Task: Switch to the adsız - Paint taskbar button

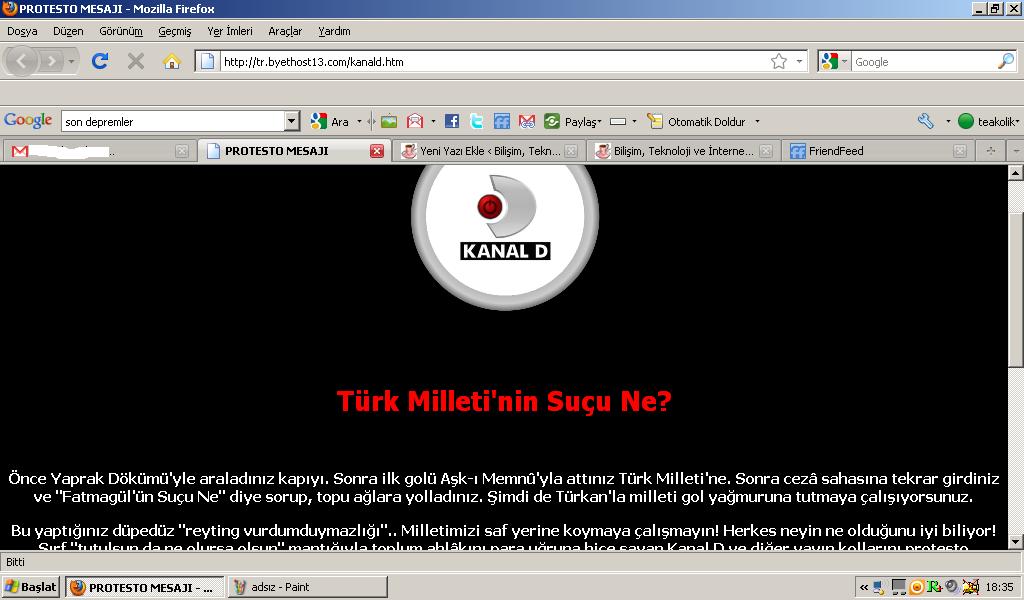Action: (308, 587)
